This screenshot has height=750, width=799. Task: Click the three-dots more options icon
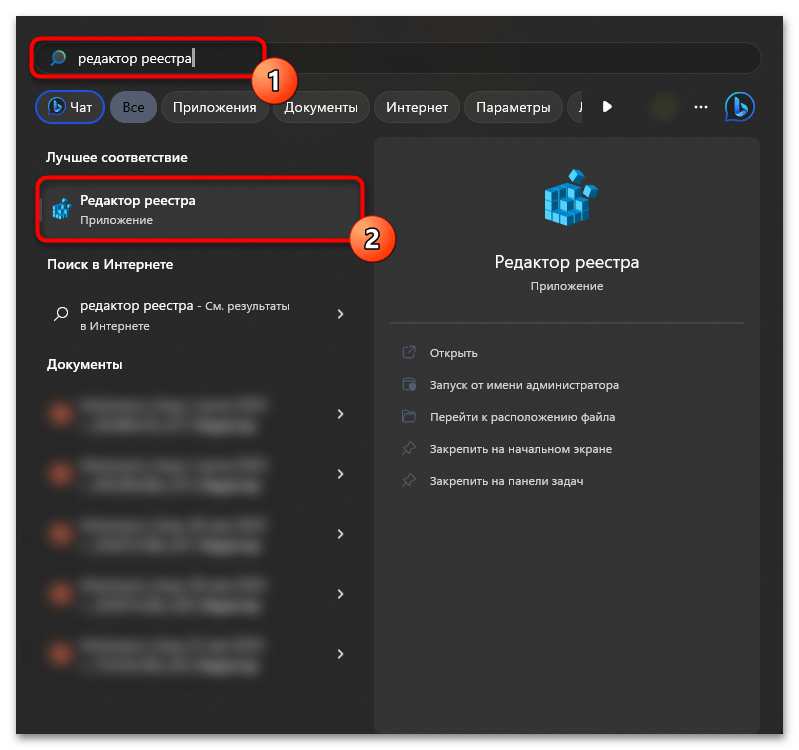701,107
